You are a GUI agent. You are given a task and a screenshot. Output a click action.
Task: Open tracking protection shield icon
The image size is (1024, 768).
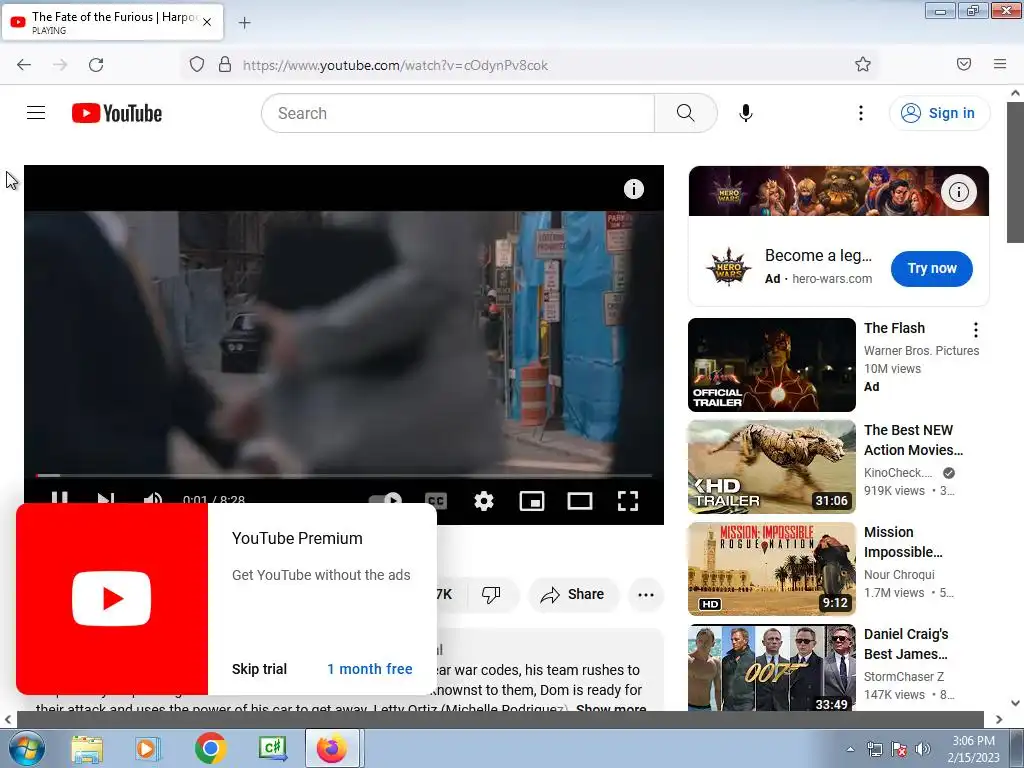pos(197,65)
